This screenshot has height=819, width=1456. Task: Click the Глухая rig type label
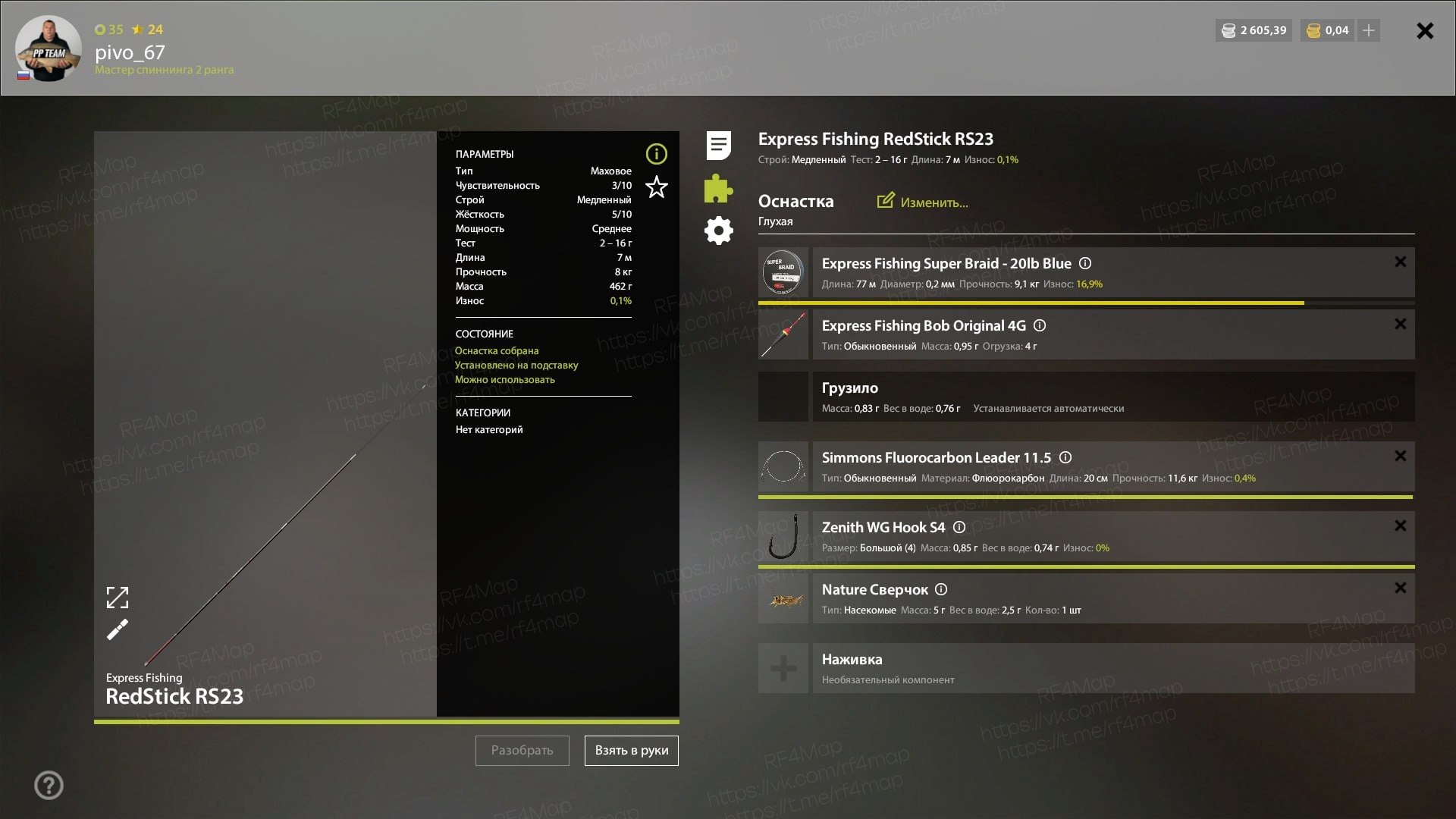tap(776, 221)
